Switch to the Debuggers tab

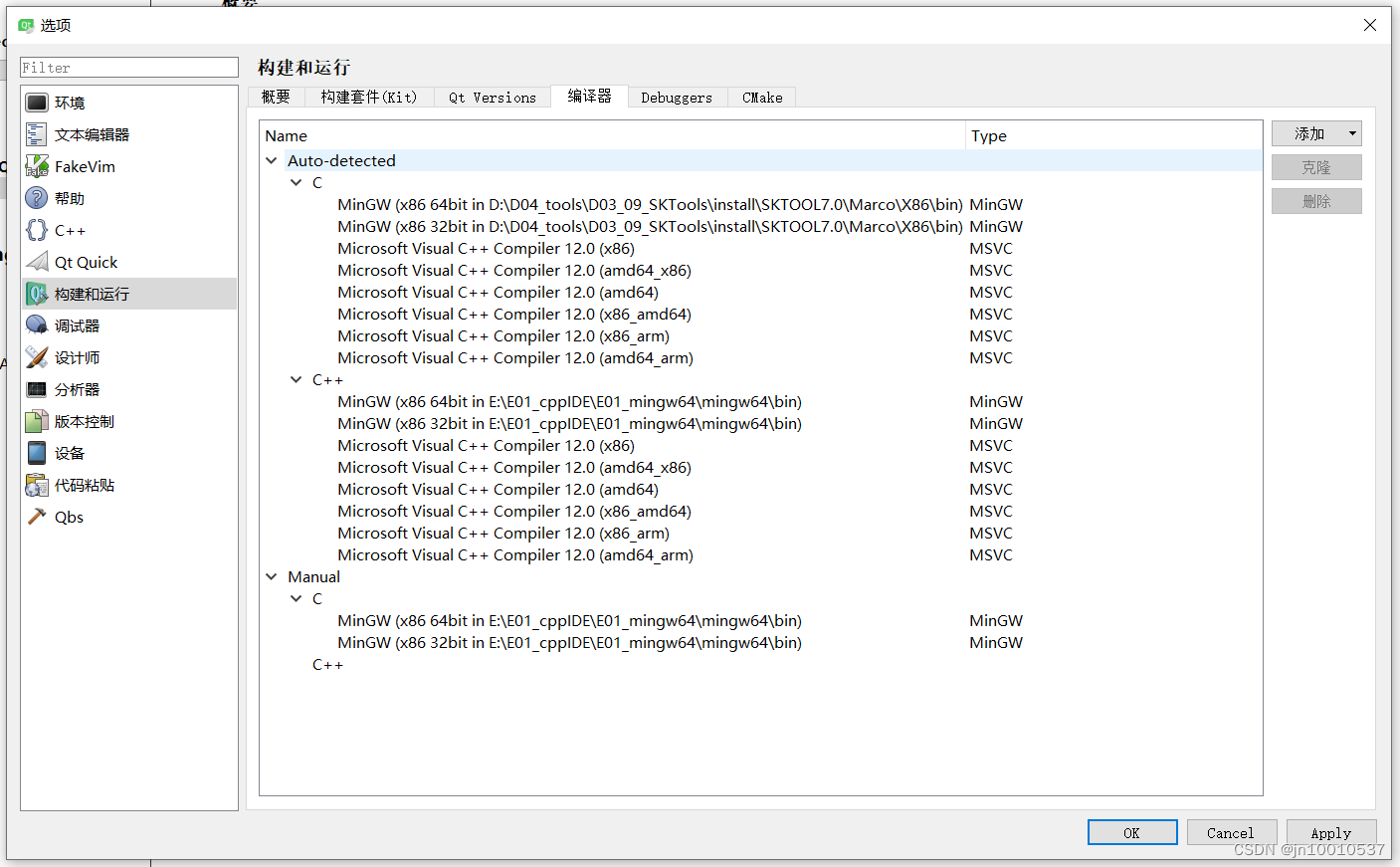677,97
